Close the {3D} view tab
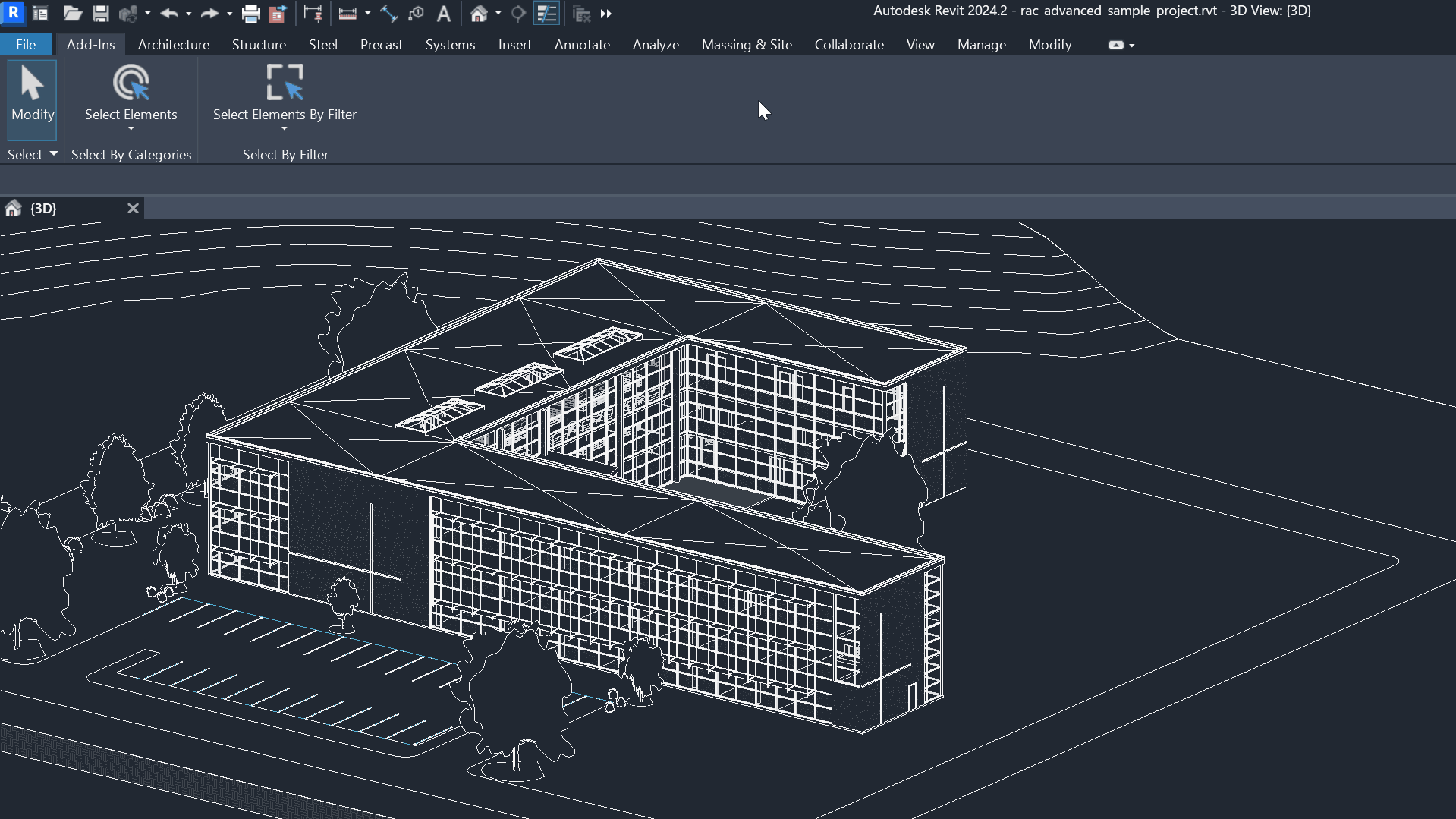 coord(133,209)
